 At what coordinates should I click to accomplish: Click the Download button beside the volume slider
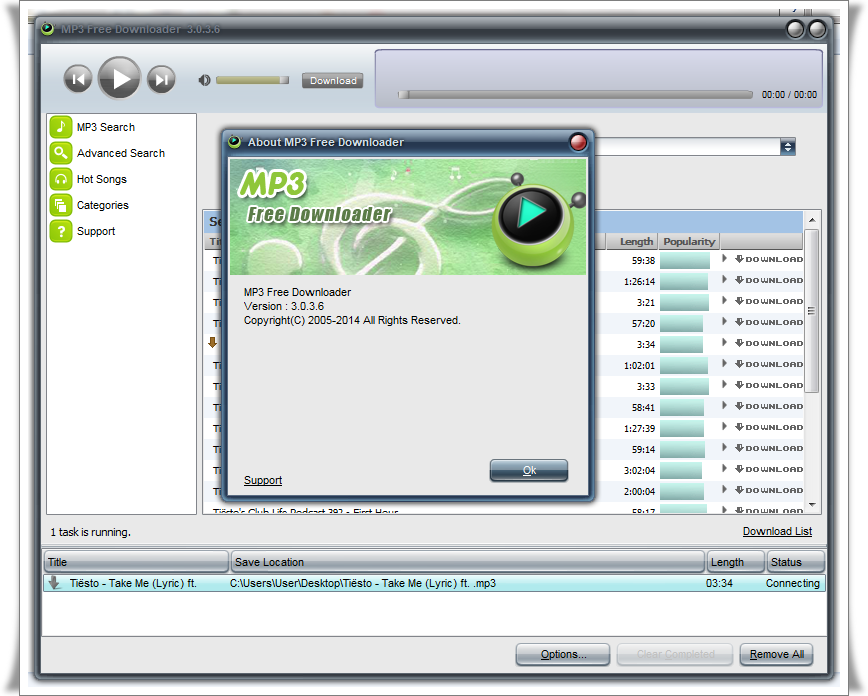pos(333,80)
